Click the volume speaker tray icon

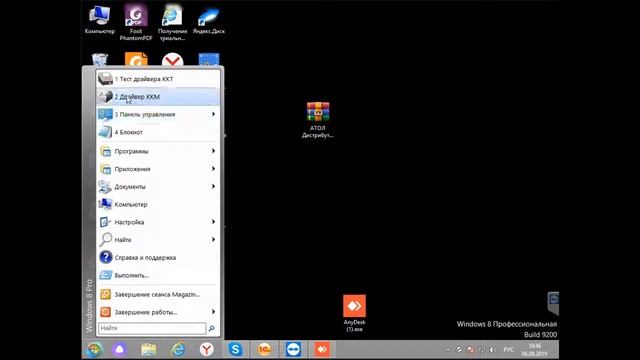point(493,350)
